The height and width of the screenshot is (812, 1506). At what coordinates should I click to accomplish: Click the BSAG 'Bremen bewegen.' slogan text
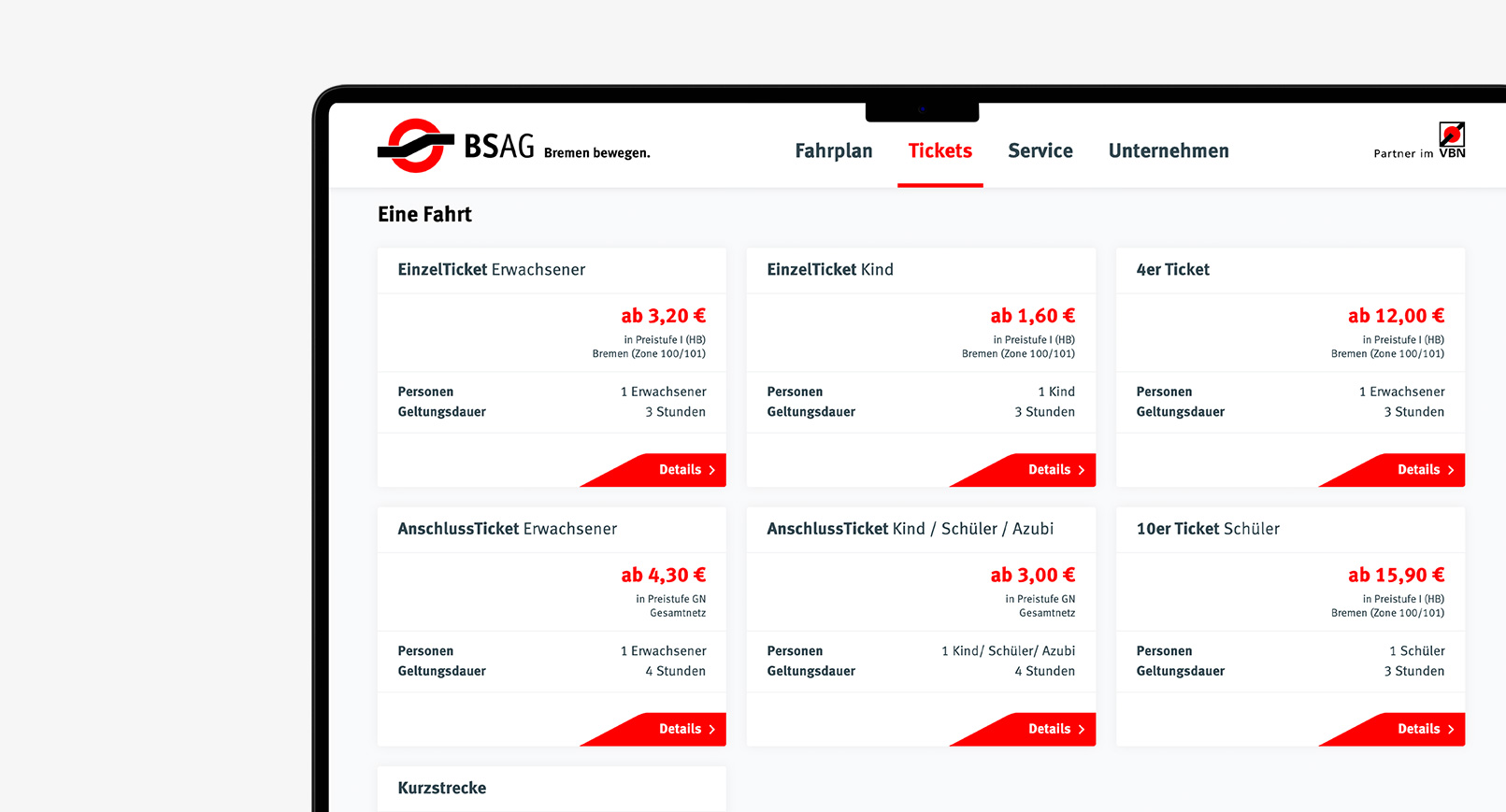tap(596, 153)
